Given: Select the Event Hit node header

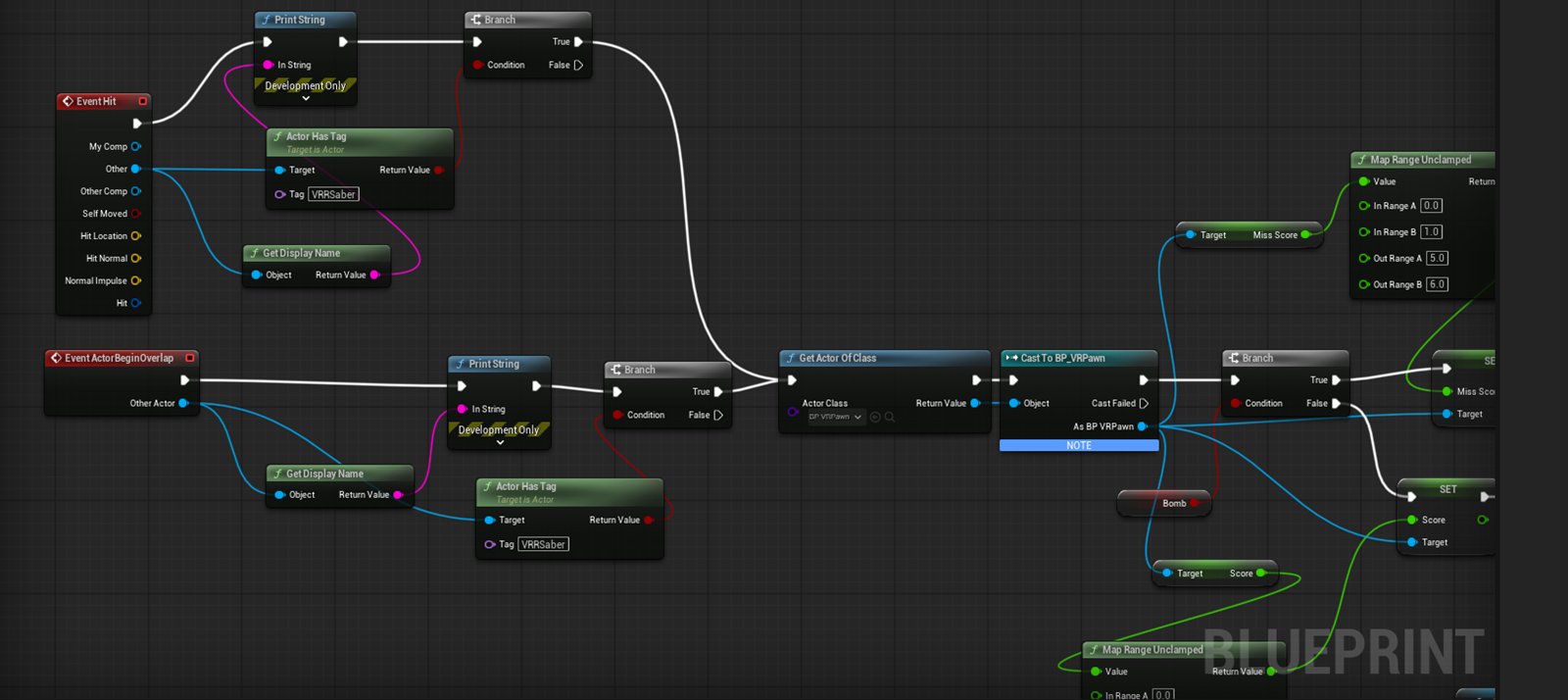Looking at the screenshot, I should (104, 101).
